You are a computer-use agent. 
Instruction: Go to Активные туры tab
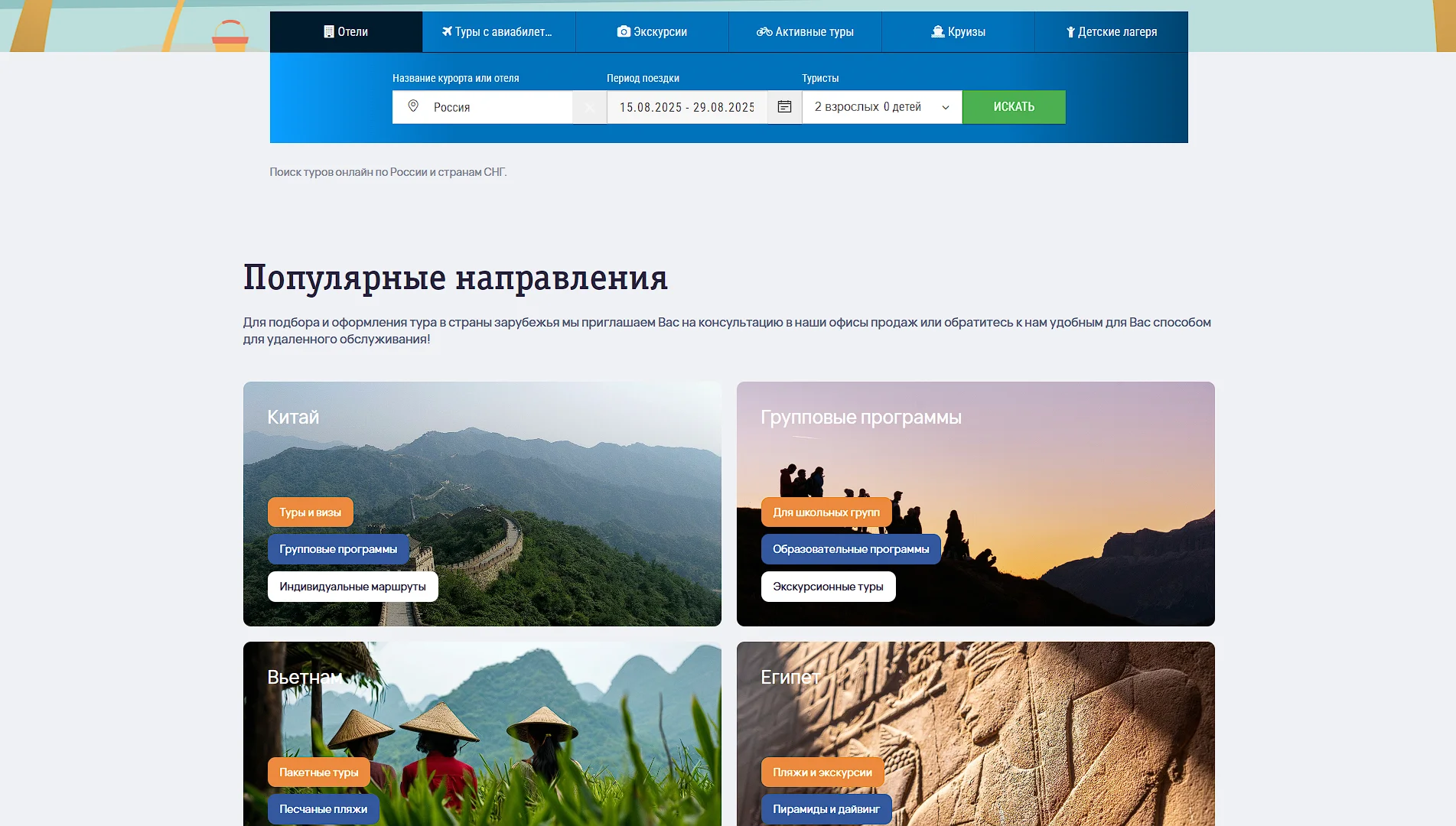click(x=805, y=32)
